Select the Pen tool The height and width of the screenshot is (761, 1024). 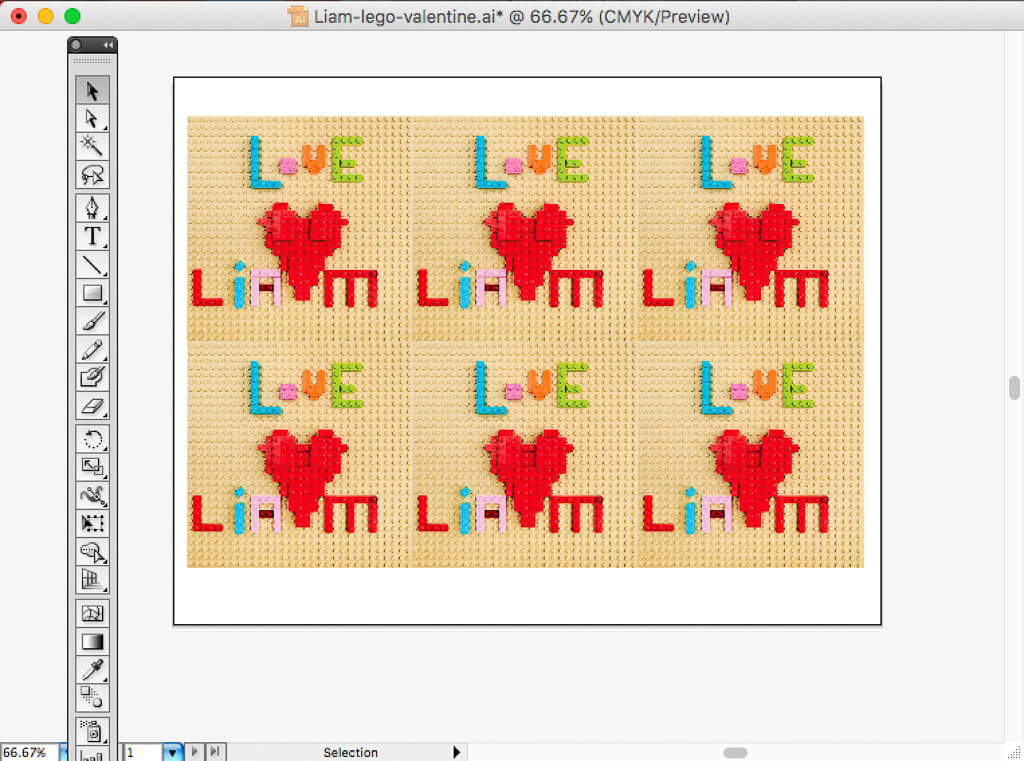coord(92,208)
